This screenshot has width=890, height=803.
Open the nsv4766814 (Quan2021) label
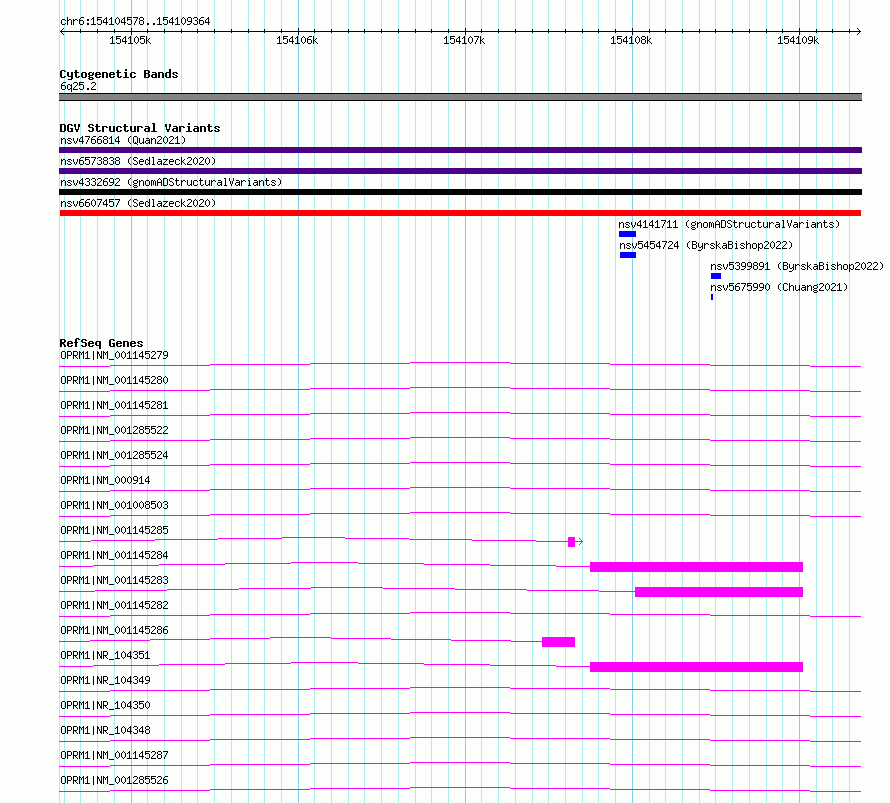pos(123,140)
